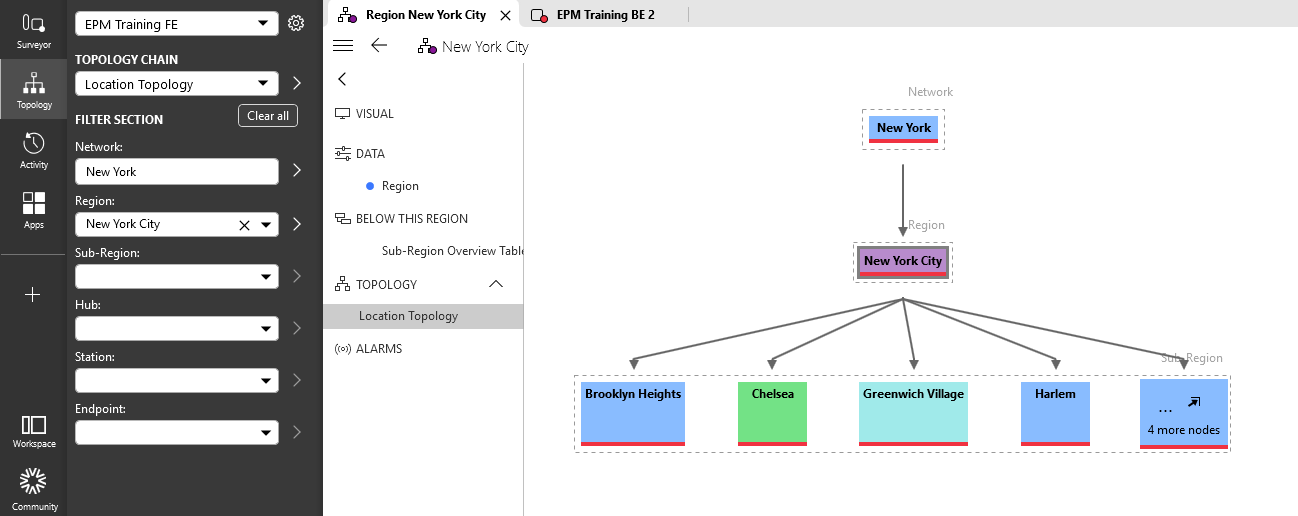This screenshot has height=516, width=1298.
Task: Open Sub-Region Overview Table page
Action: pyautogui.click(x=452, y=251)
